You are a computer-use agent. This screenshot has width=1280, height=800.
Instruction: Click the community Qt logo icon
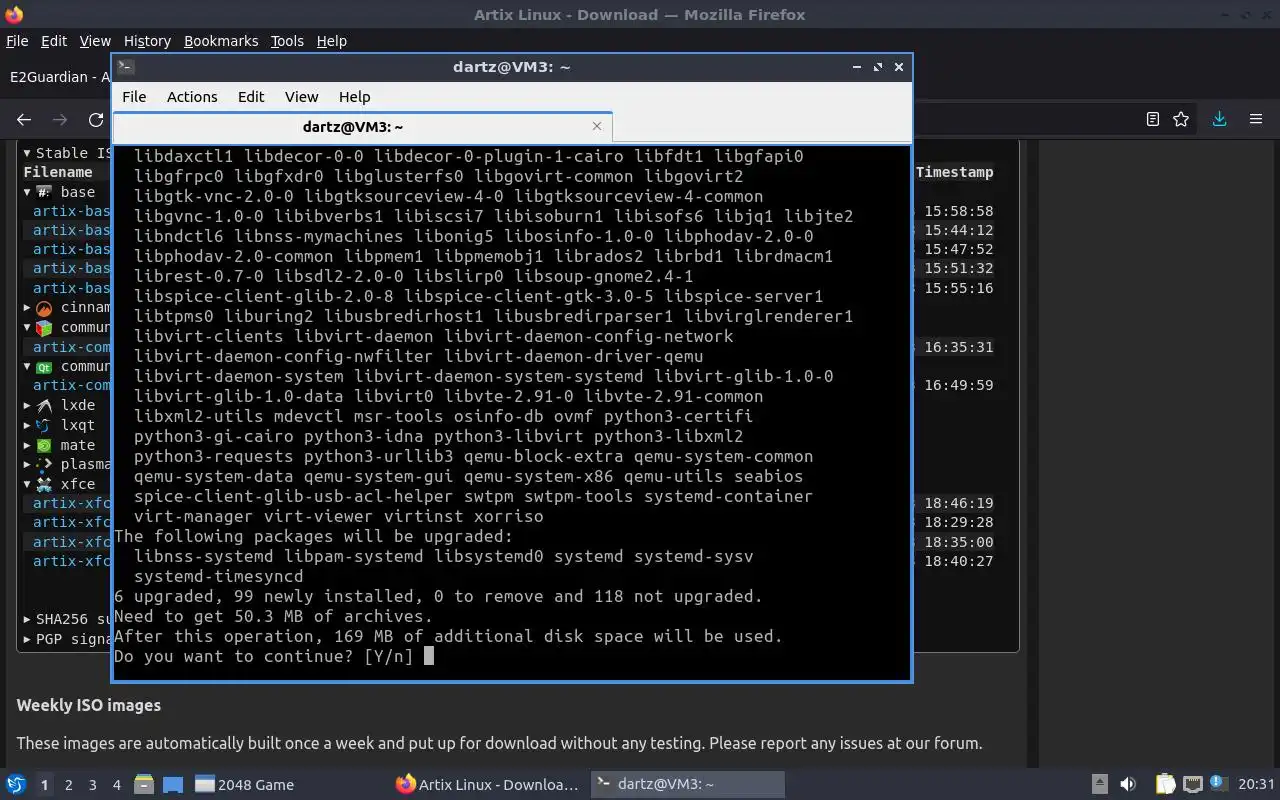point(44,366)
